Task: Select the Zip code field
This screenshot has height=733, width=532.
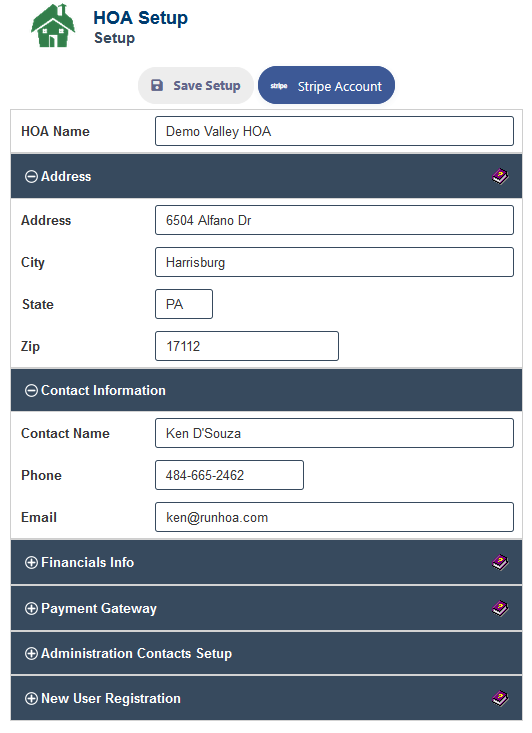Action: tap(247, 346)
